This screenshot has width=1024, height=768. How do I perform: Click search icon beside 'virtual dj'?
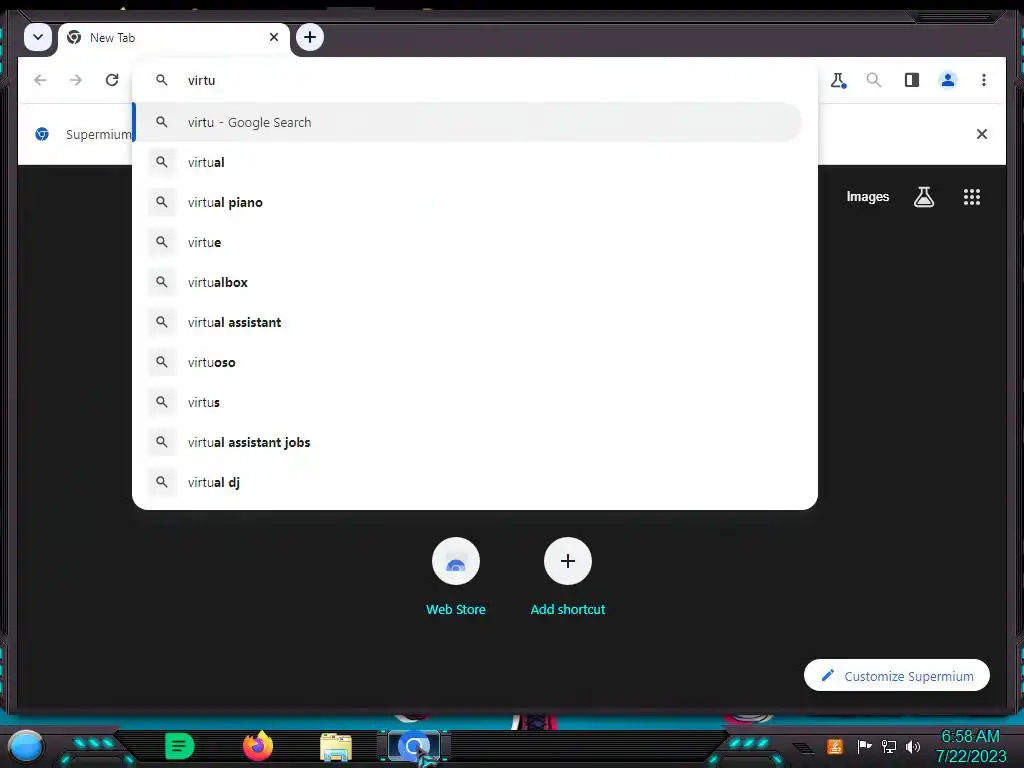[162, 482]
